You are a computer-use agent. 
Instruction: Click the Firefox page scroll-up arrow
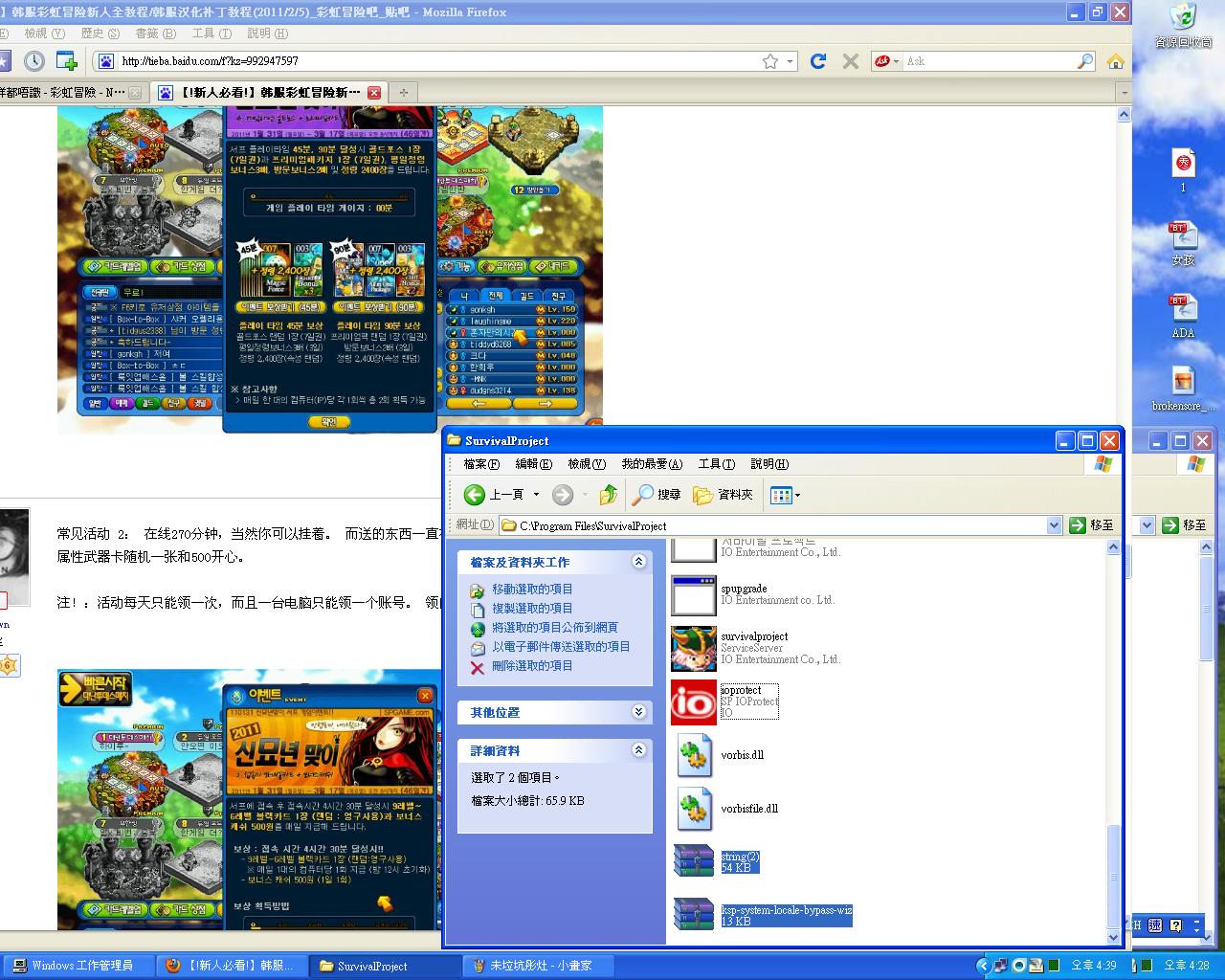point(1125,114)
